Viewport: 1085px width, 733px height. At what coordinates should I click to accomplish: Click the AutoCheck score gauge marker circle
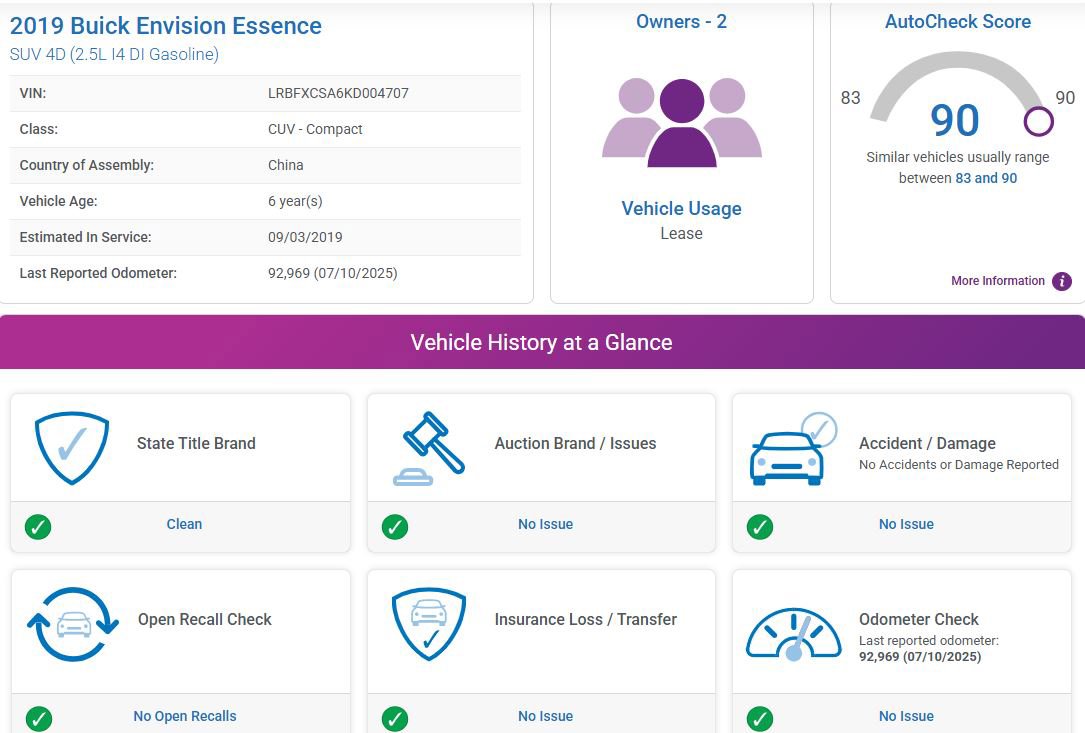[1039, 121]
